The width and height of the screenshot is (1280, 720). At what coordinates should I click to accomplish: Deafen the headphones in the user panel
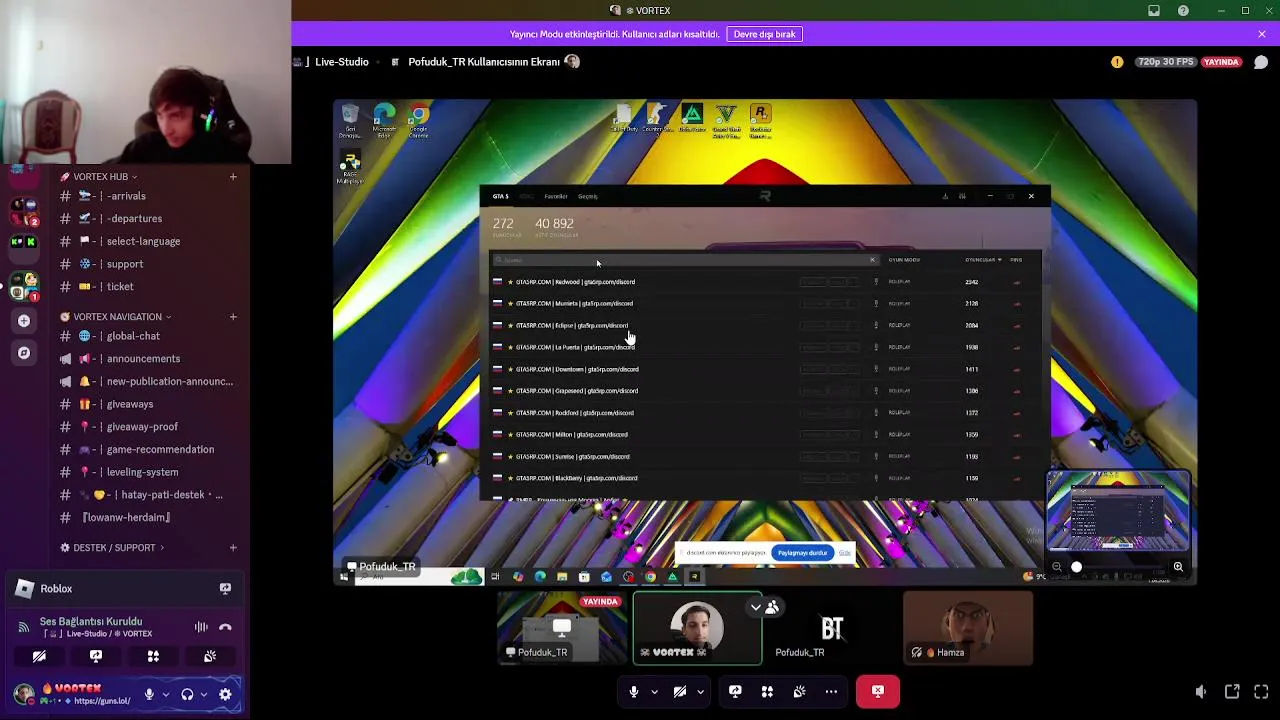[187, 694]
